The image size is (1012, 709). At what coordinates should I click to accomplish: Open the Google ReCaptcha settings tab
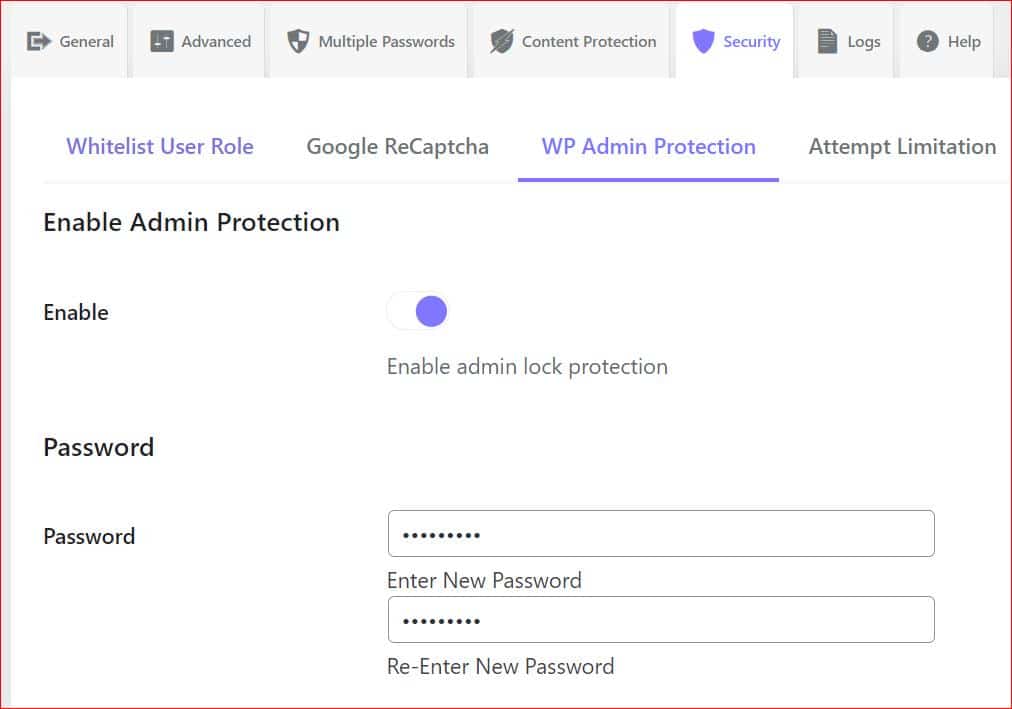point(396,146)
